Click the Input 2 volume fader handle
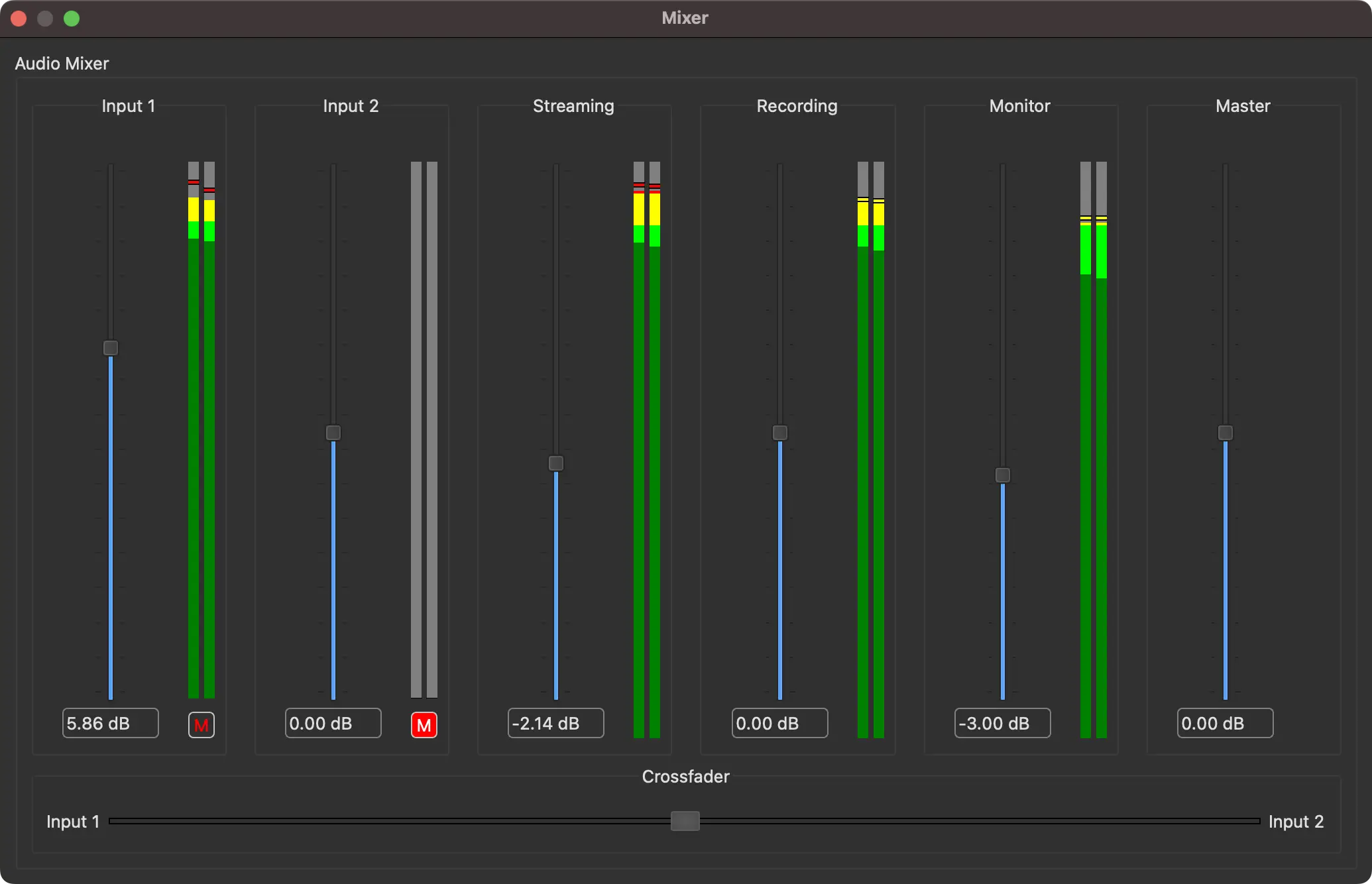Image resolution: width=1372 pixels, height=884 pixels. [x=333, y=432]
